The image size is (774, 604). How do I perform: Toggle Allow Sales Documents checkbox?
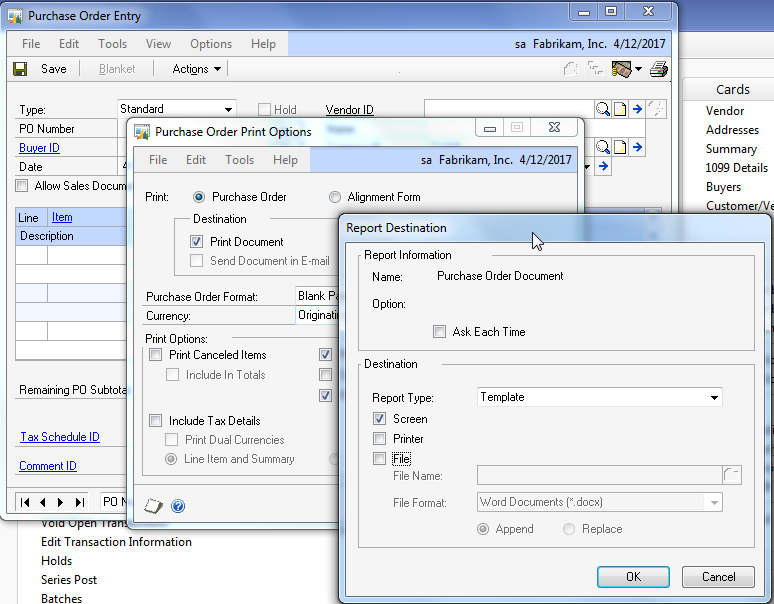click(22, 186)
